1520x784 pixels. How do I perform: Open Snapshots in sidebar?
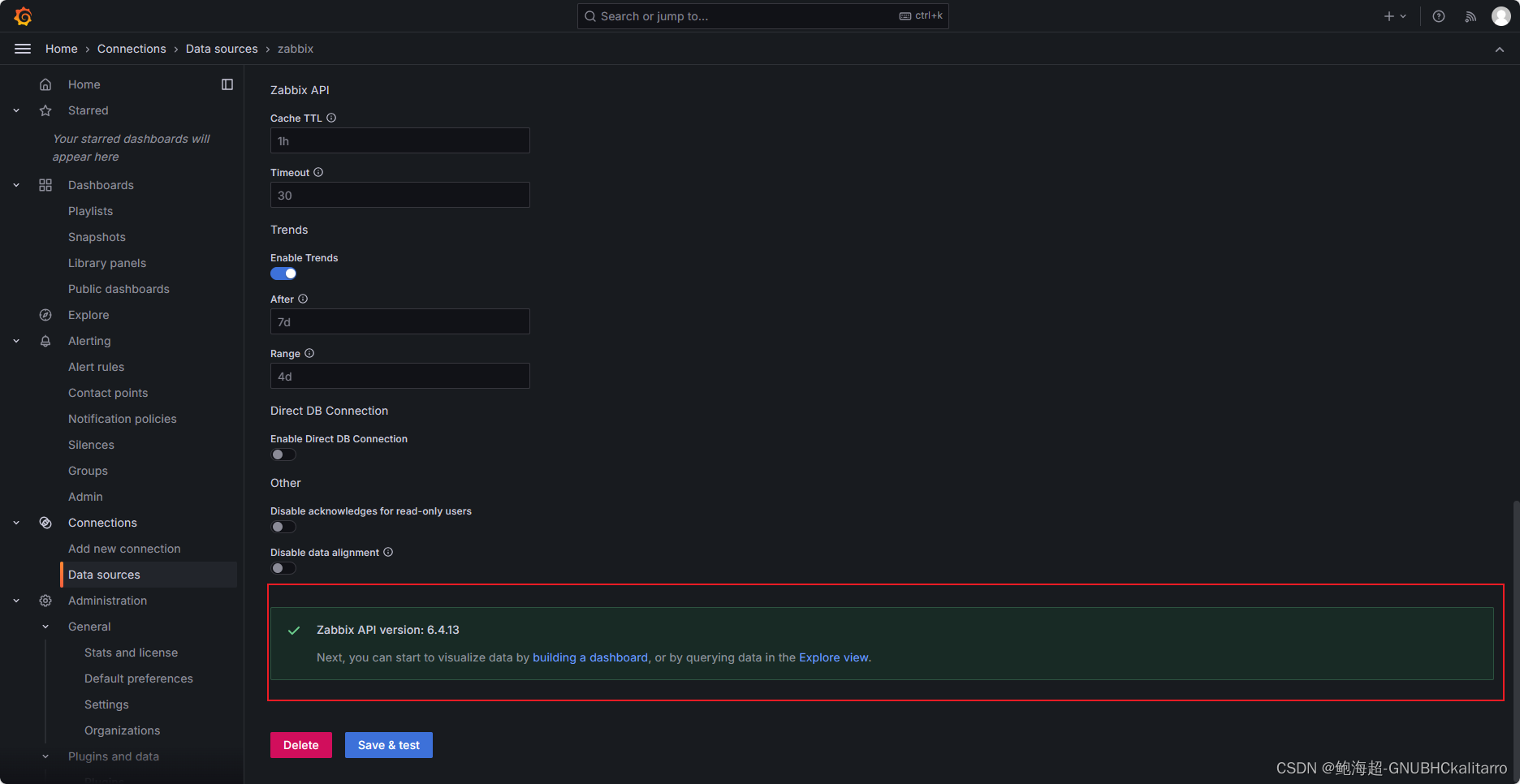(x=97, y=237)
